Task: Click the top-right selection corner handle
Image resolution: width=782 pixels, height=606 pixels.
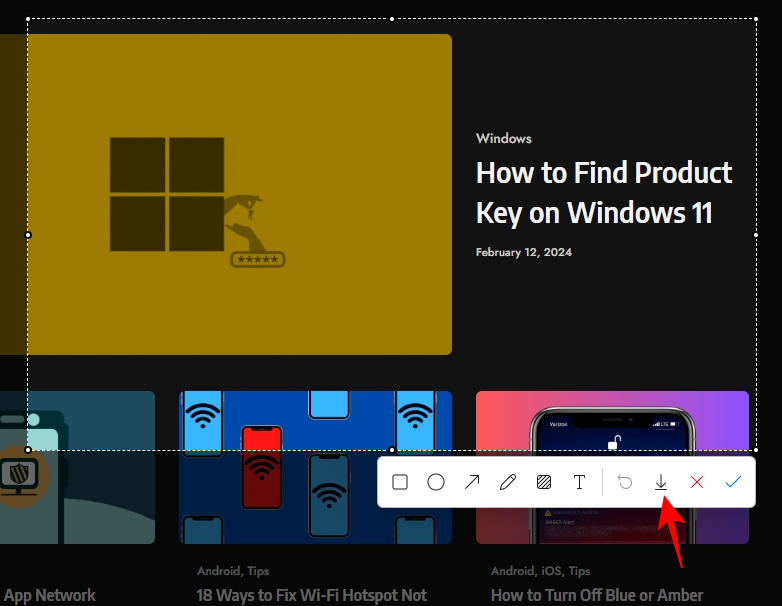Action: coord(756,19)
